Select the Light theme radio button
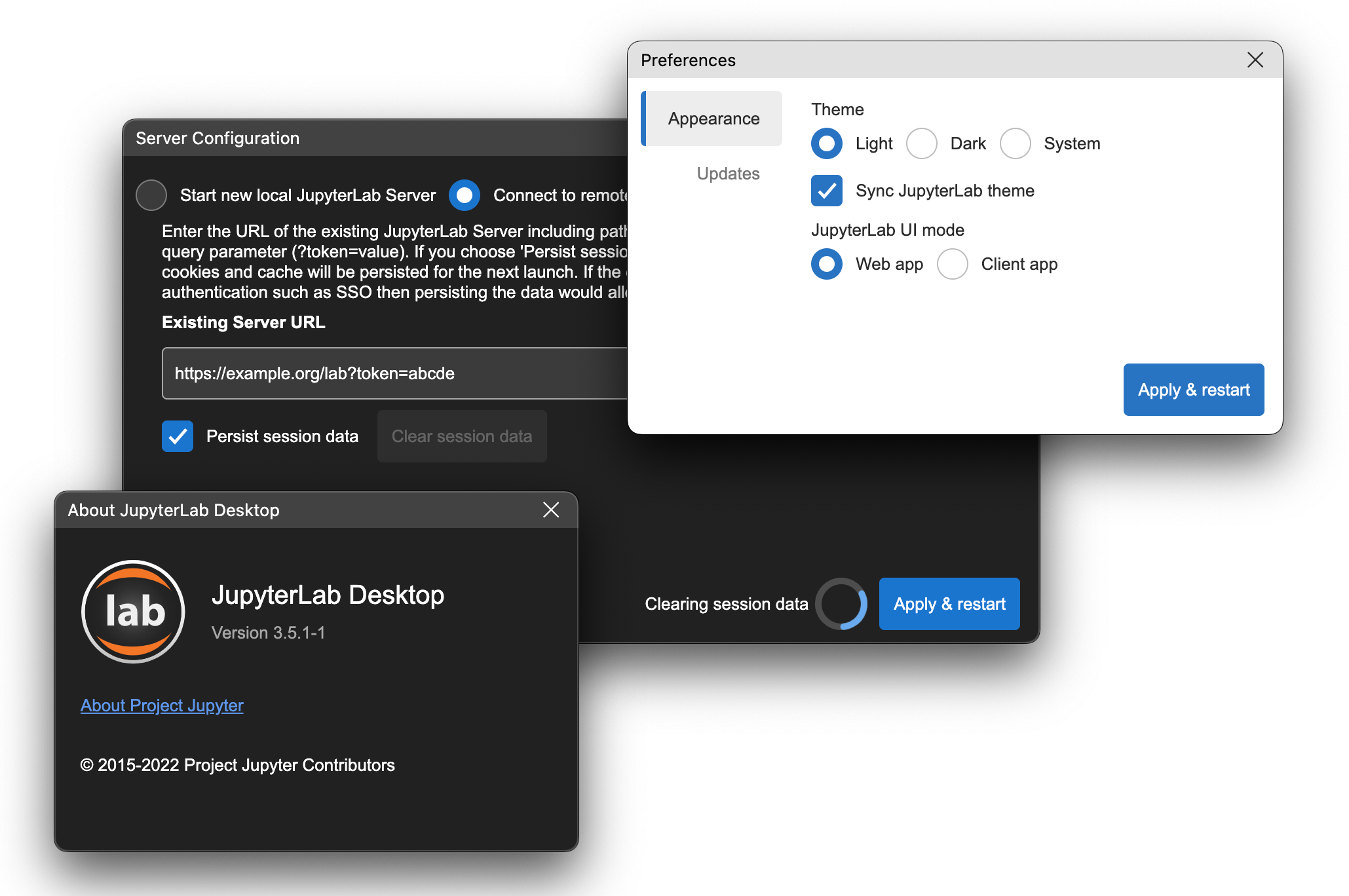The image size is (1349, 896). 827,143
